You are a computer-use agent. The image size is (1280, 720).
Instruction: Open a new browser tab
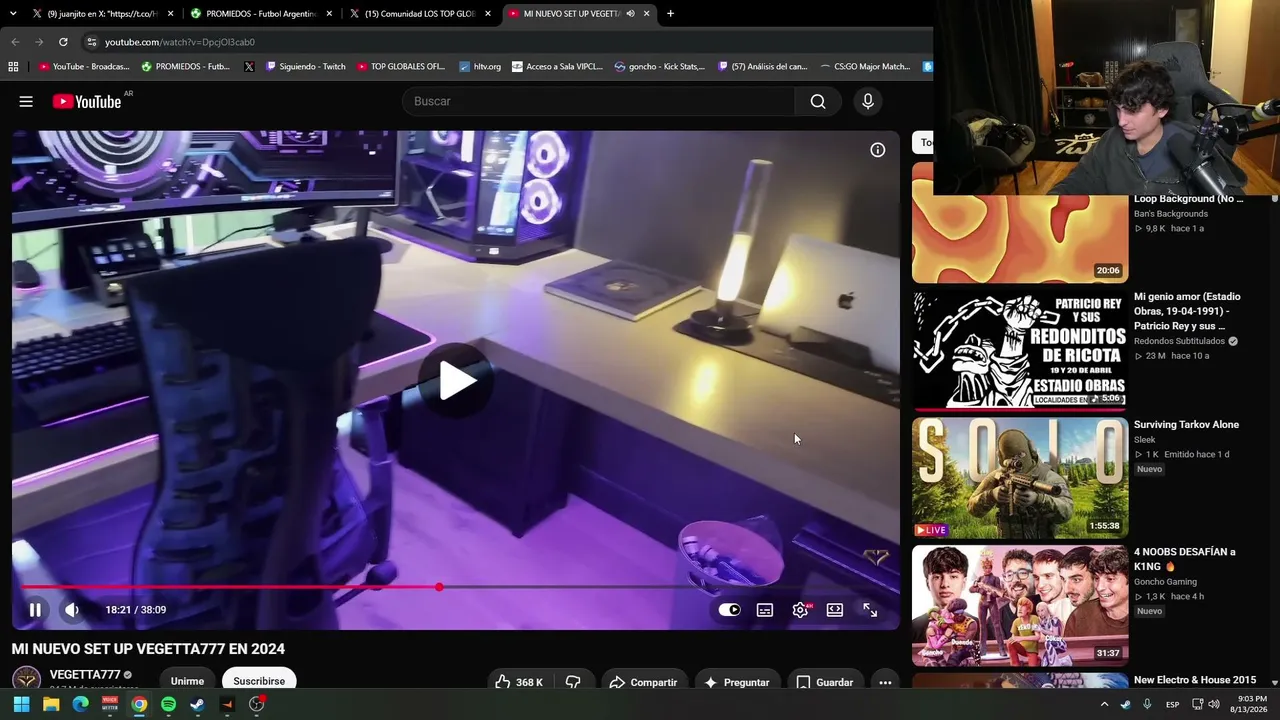[x=670, y=14]
